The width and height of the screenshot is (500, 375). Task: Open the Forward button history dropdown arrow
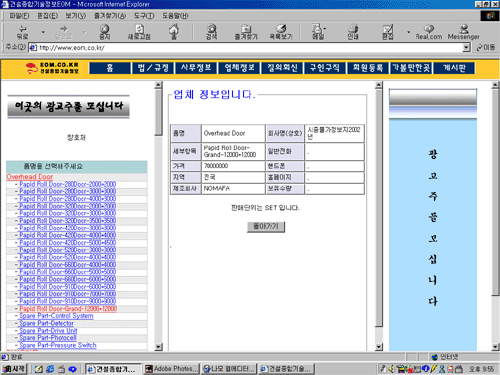(x=84, y=32)
